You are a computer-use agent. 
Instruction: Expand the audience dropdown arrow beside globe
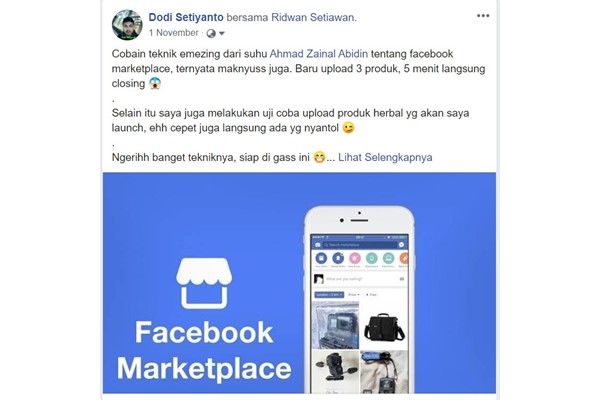point(222,34)
